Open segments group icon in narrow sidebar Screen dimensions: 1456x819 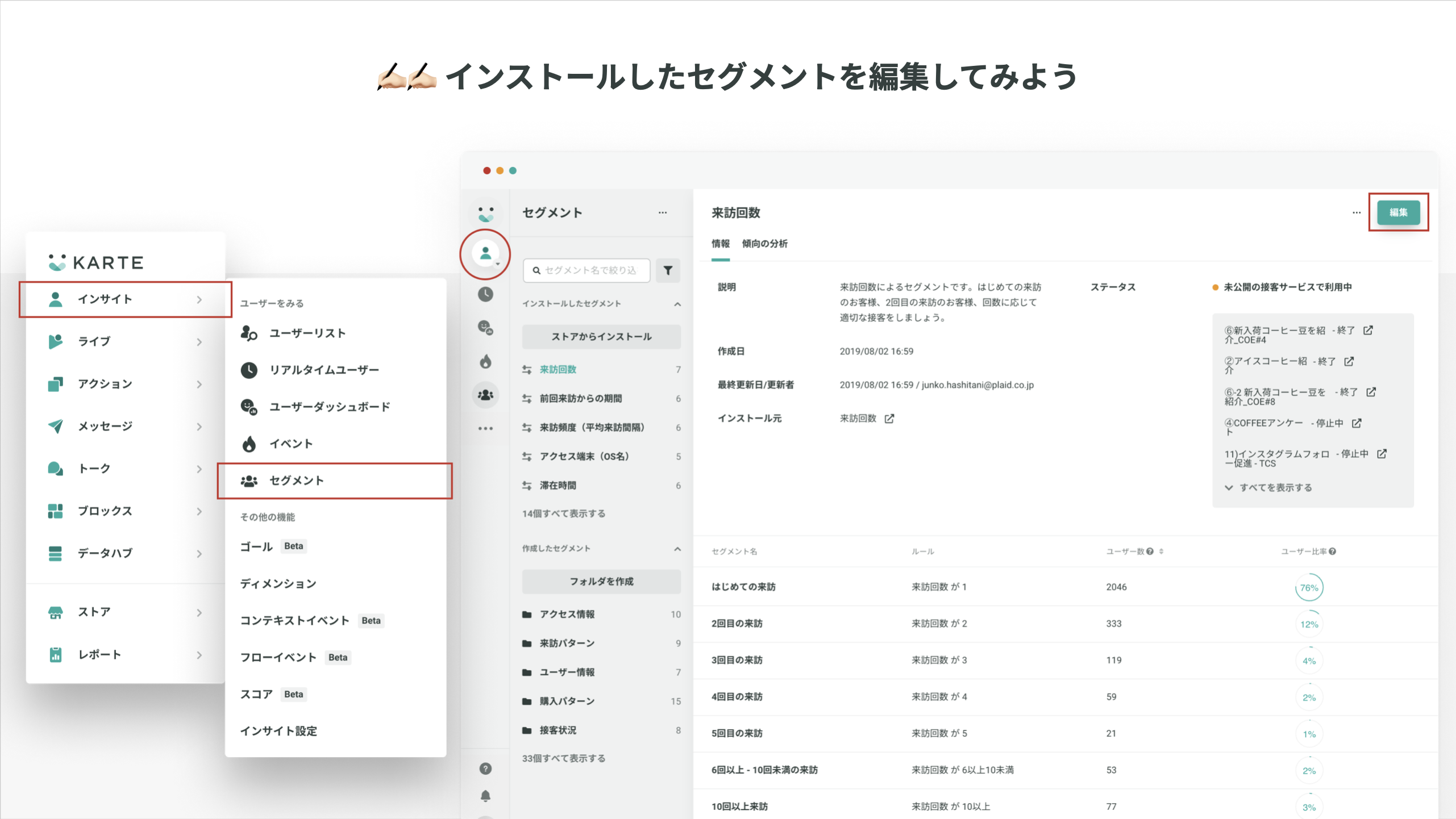(x=485, y=395)
